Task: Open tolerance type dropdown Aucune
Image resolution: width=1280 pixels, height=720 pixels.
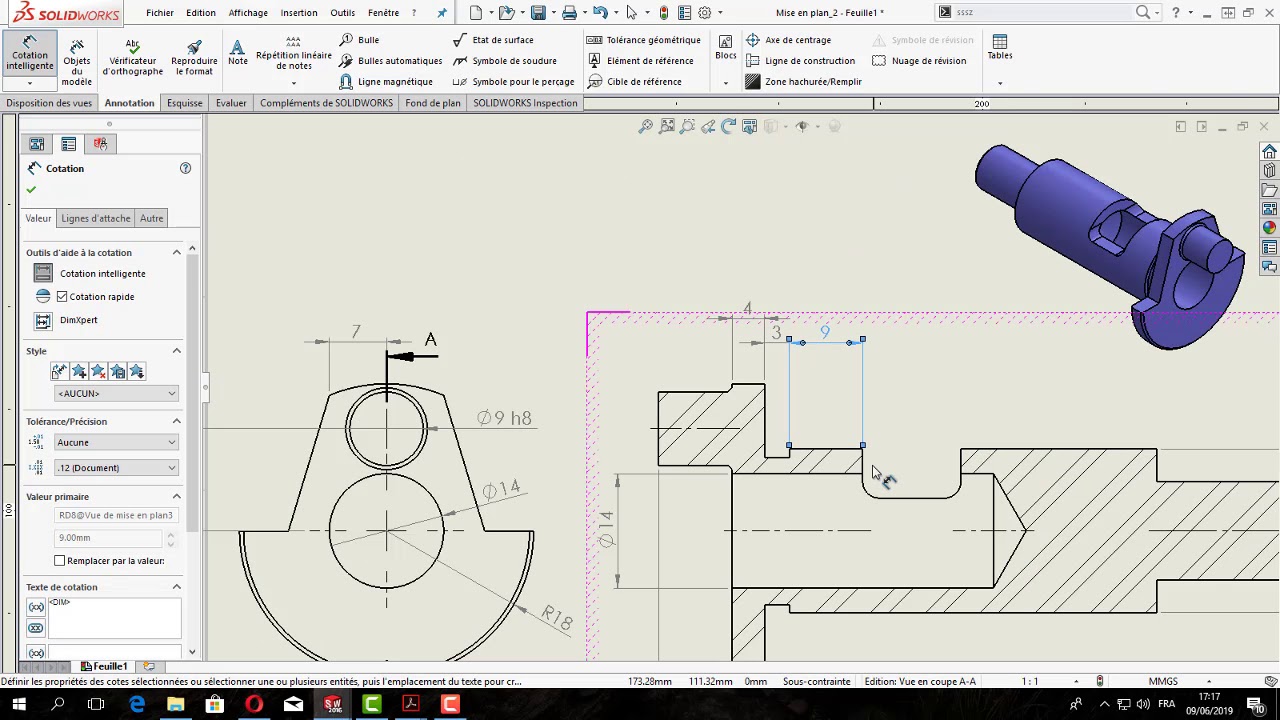Action: pos(116,442)
